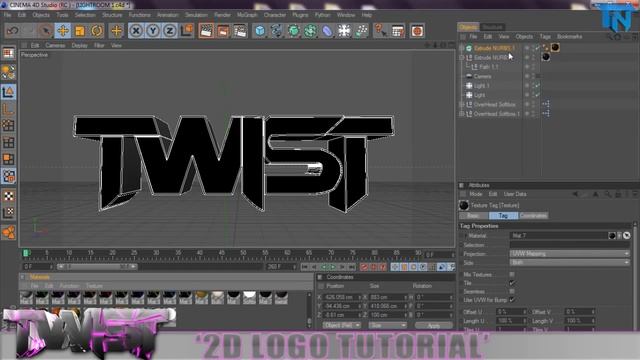Open the Scene objects icon
The width and height of the screenshot is (640, 360).
(x=344, y=31)
